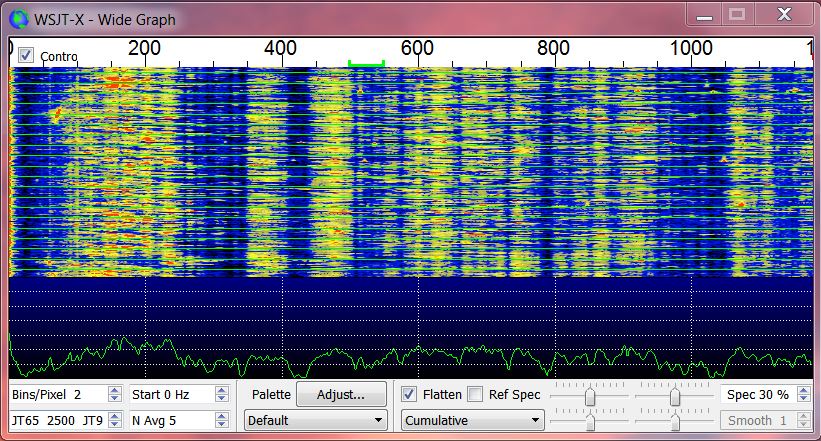Click the green frequency marker on the scale
The image size is (821, 441).
pyautogui.click(x=366, y=64)
